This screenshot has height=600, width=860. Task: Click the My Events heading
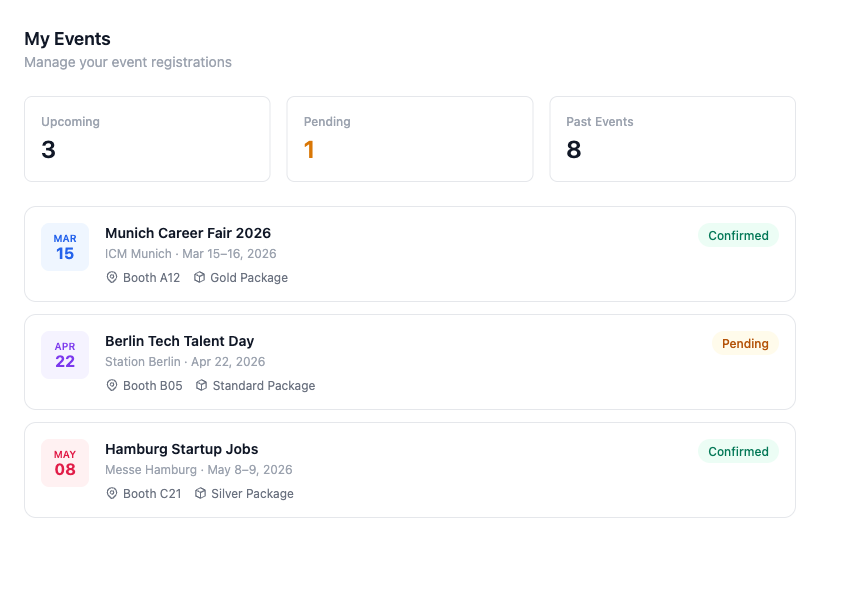pos(66,38)
